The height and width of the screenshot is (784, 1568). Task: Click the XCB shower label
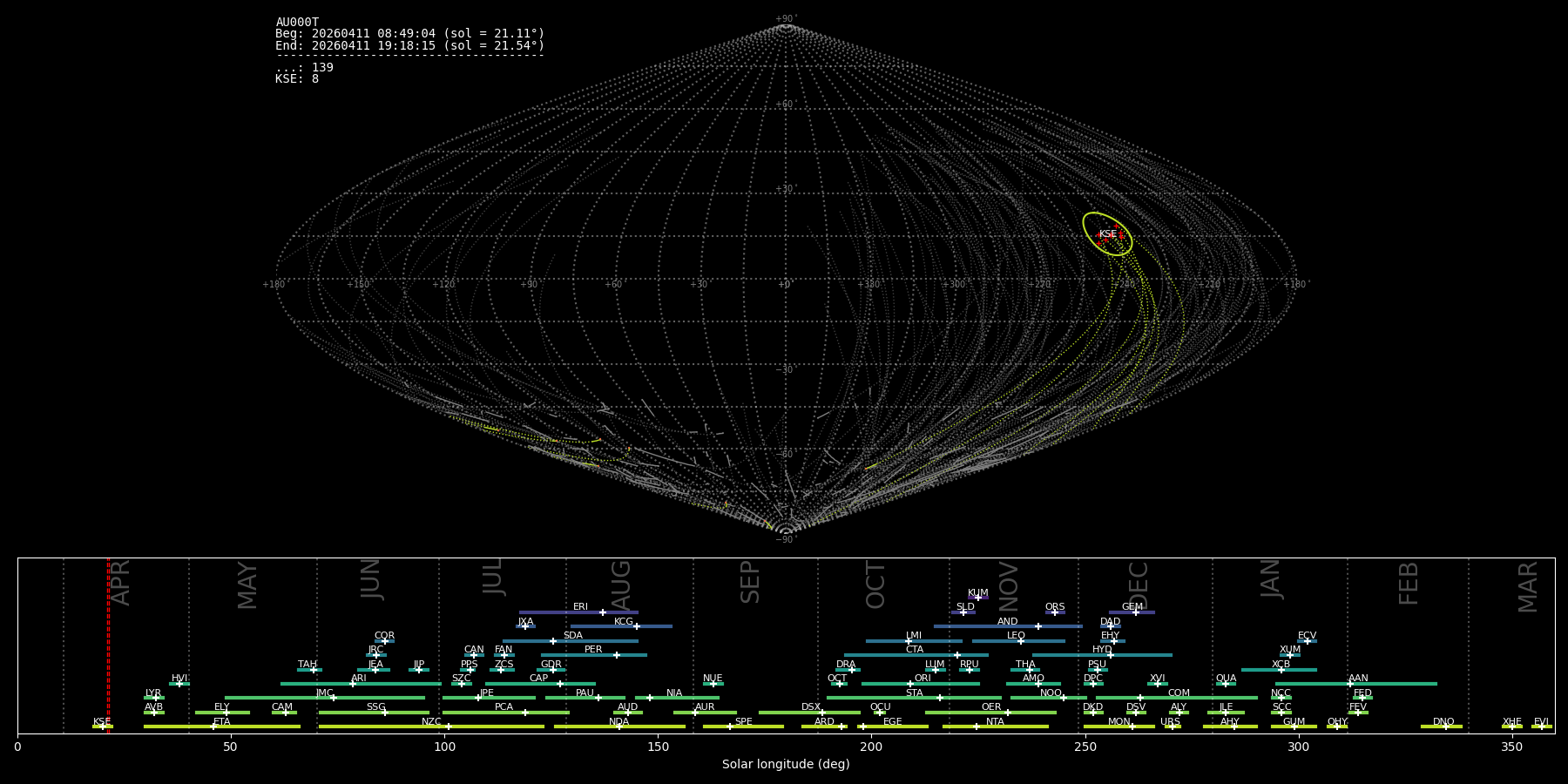point(1281,665)
